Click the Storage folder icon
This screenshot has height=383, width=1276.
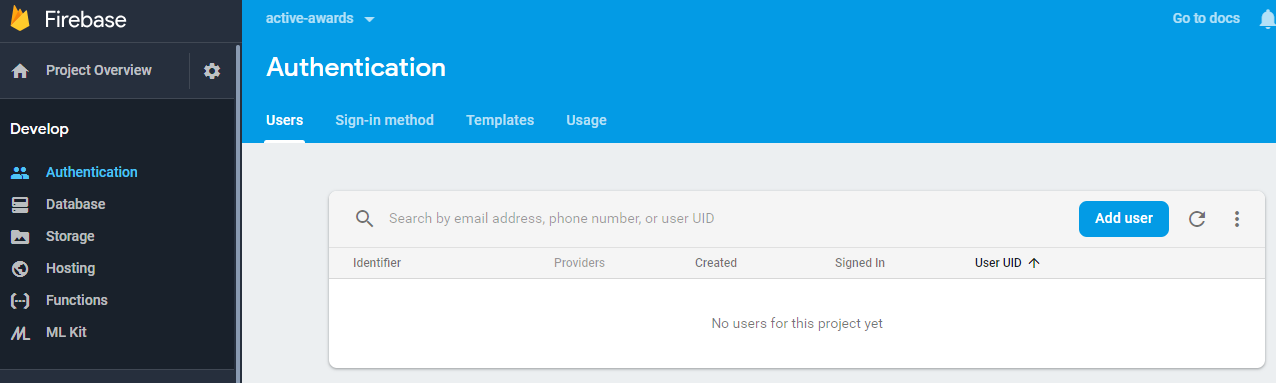click(20, 237)
